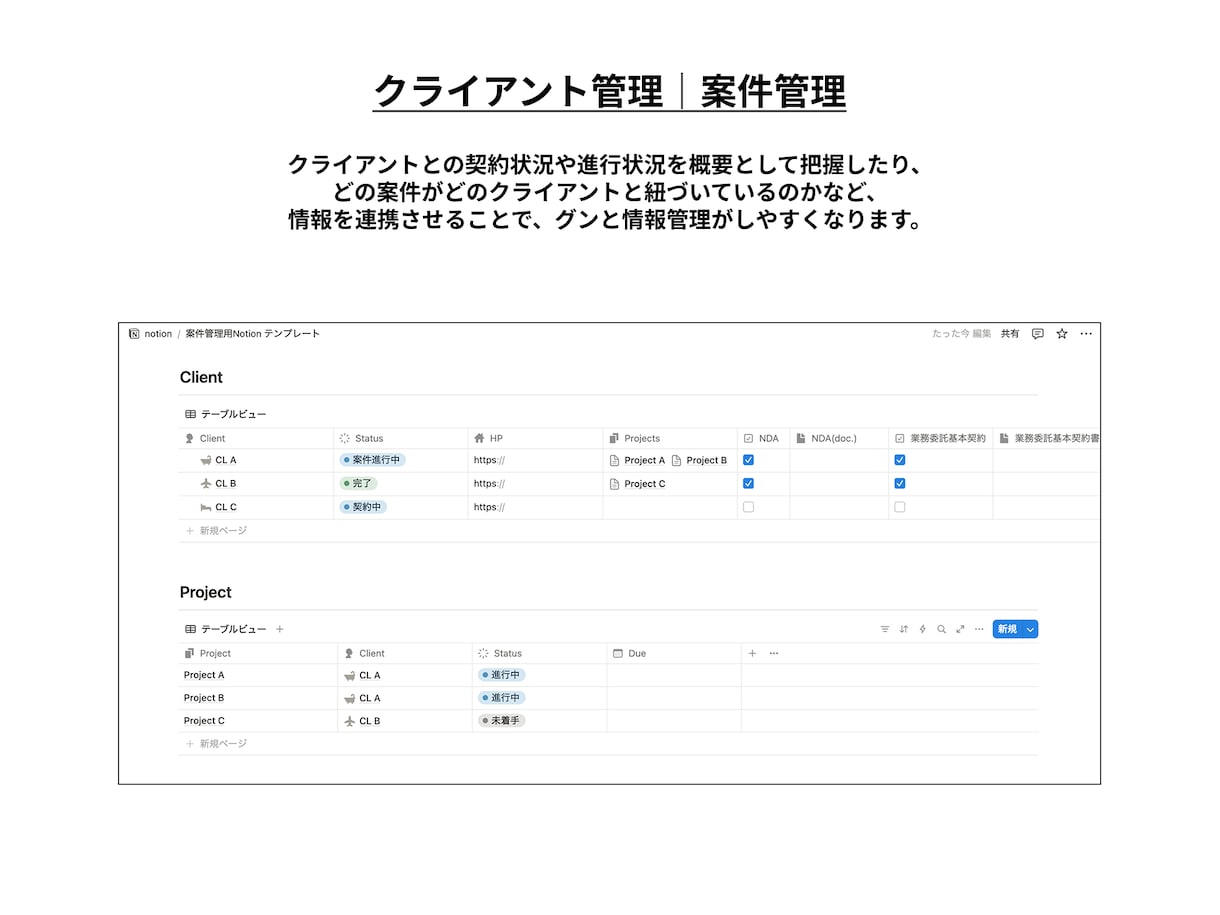Screen dimensions: 1220x915
Task: Click NDA(doc.) column header
Action: (839, 438)
